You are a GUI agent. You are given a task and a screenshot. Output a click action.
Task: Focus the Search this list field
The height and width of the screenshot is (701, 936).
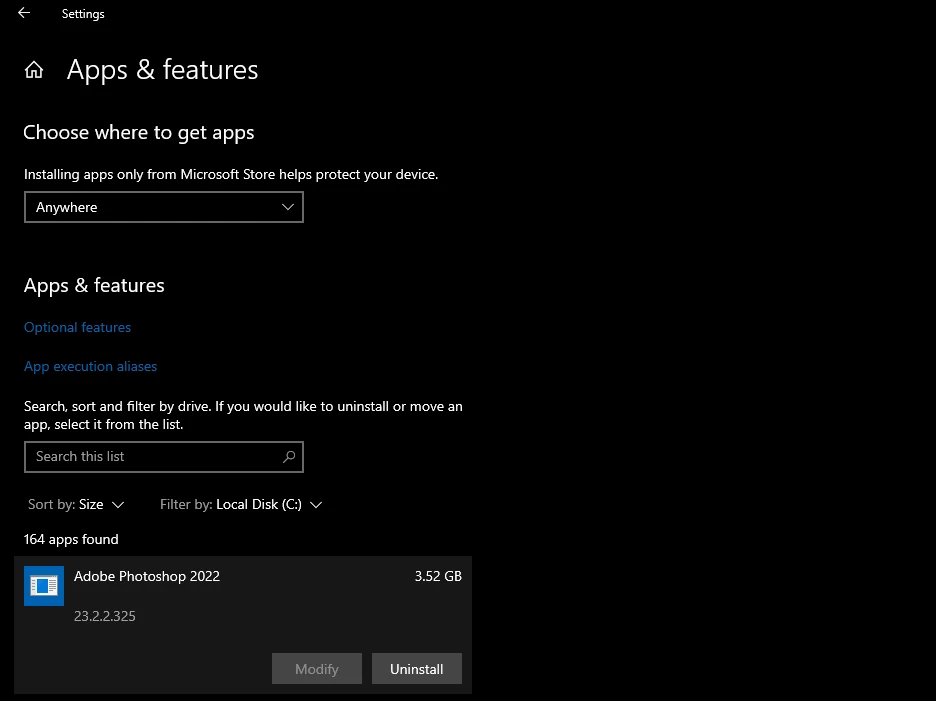click(164, 457)
